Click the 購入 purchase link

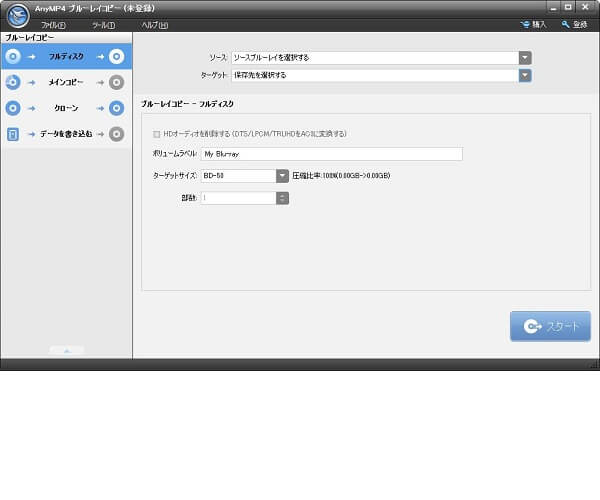(x=533, y=24)
